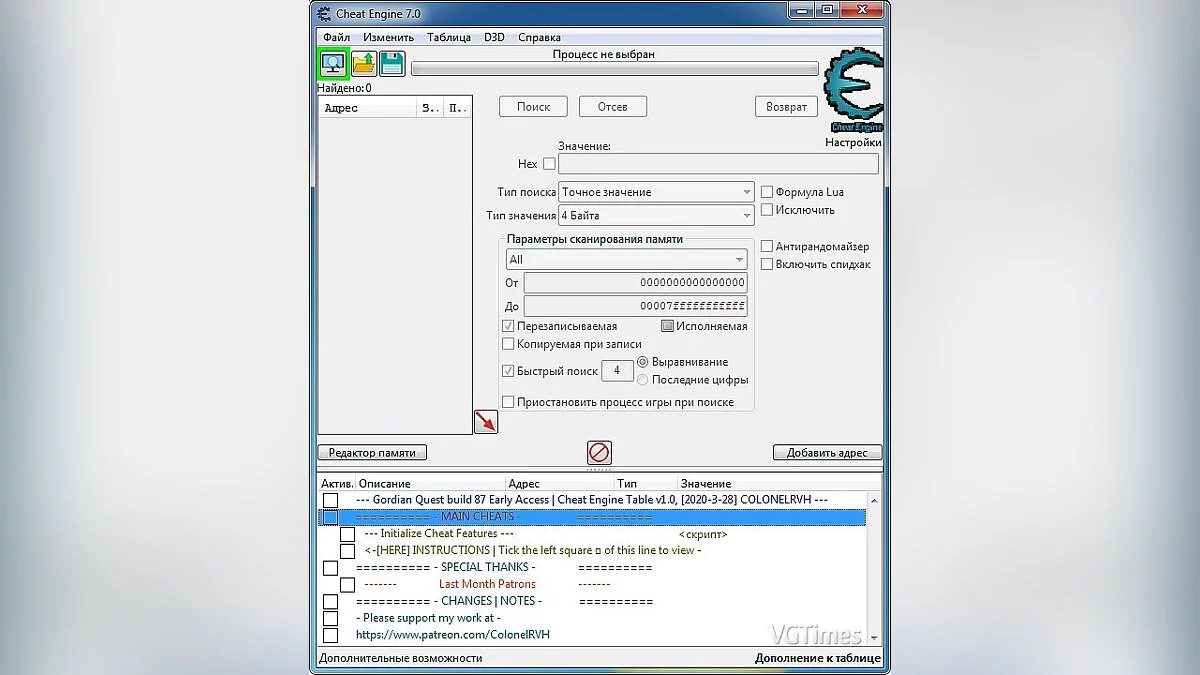1200x675 pixels.
Task: Click the До end address field
Action: (x=635, y=306)
